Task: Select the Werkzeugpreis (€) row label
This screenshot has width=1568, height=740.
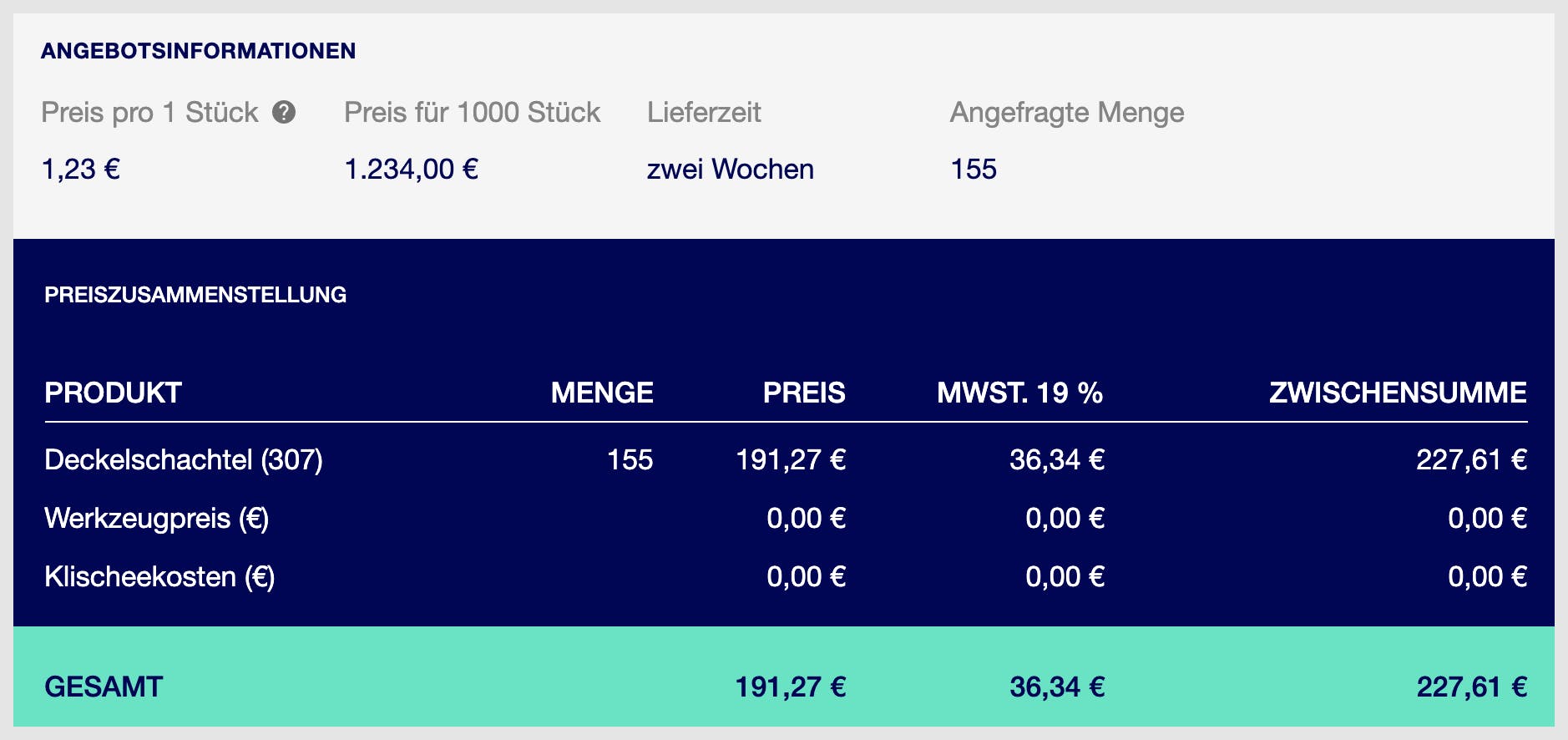Action: coord(157,519)
